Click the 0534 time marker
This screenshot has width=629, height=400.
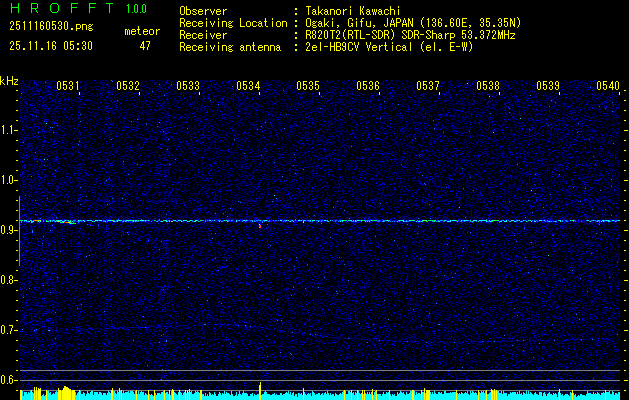coord(248,85)
